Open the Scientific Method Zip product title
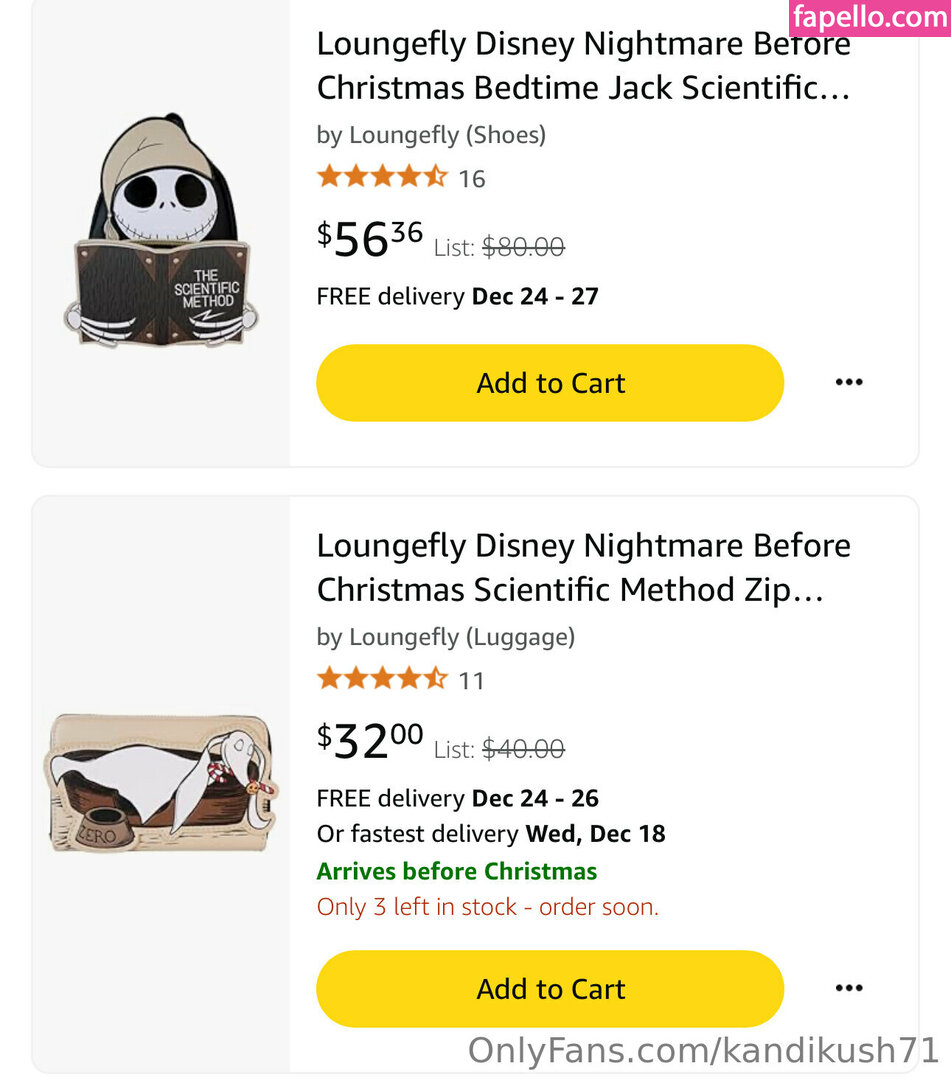This screenshot has width=951, height=1080. (583, 568)
